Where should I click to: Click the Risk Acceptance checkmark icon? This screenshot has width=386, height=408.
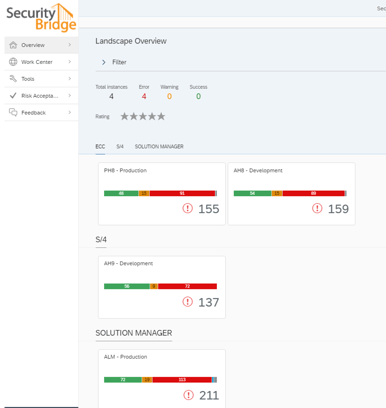coord(13,96)
